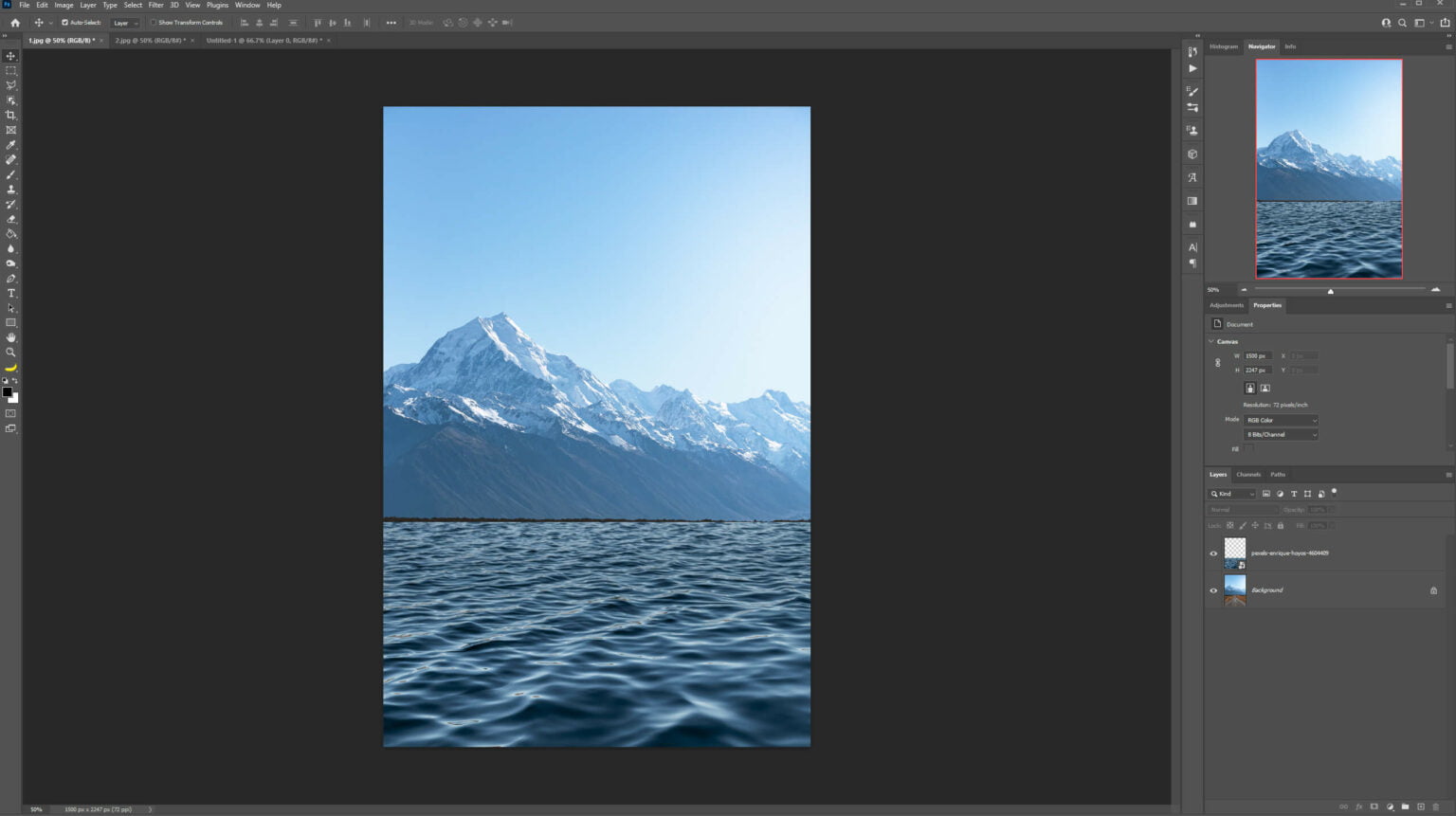
Task: Select the Move tool in the toolbar
Action: tap(11, 56)
